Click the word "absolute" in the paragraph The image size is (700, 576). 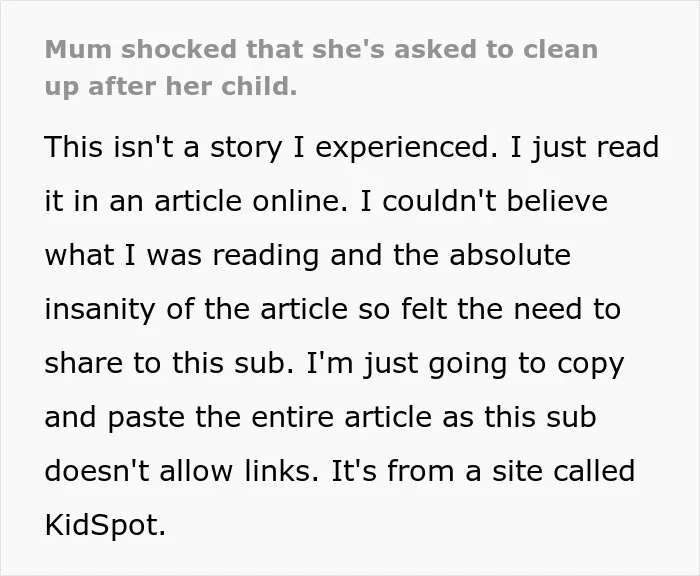pyautogui.click(x=510, y=255)
